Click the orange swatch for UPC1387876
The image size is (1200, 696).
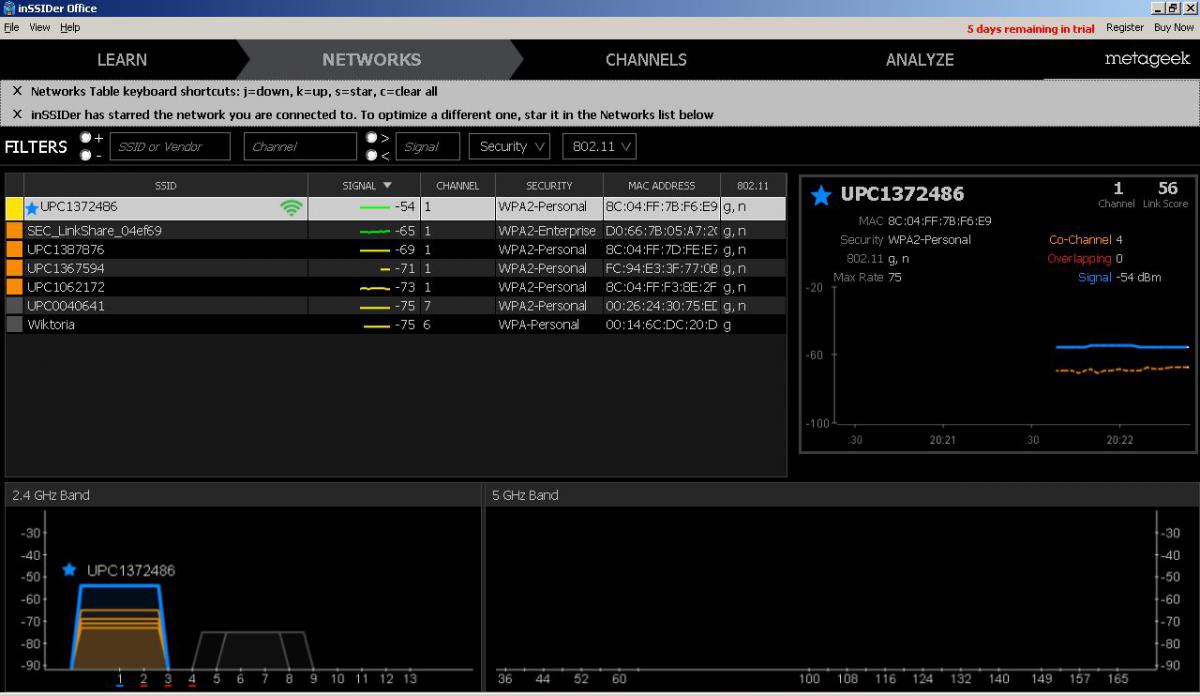(x=14, y=249)
